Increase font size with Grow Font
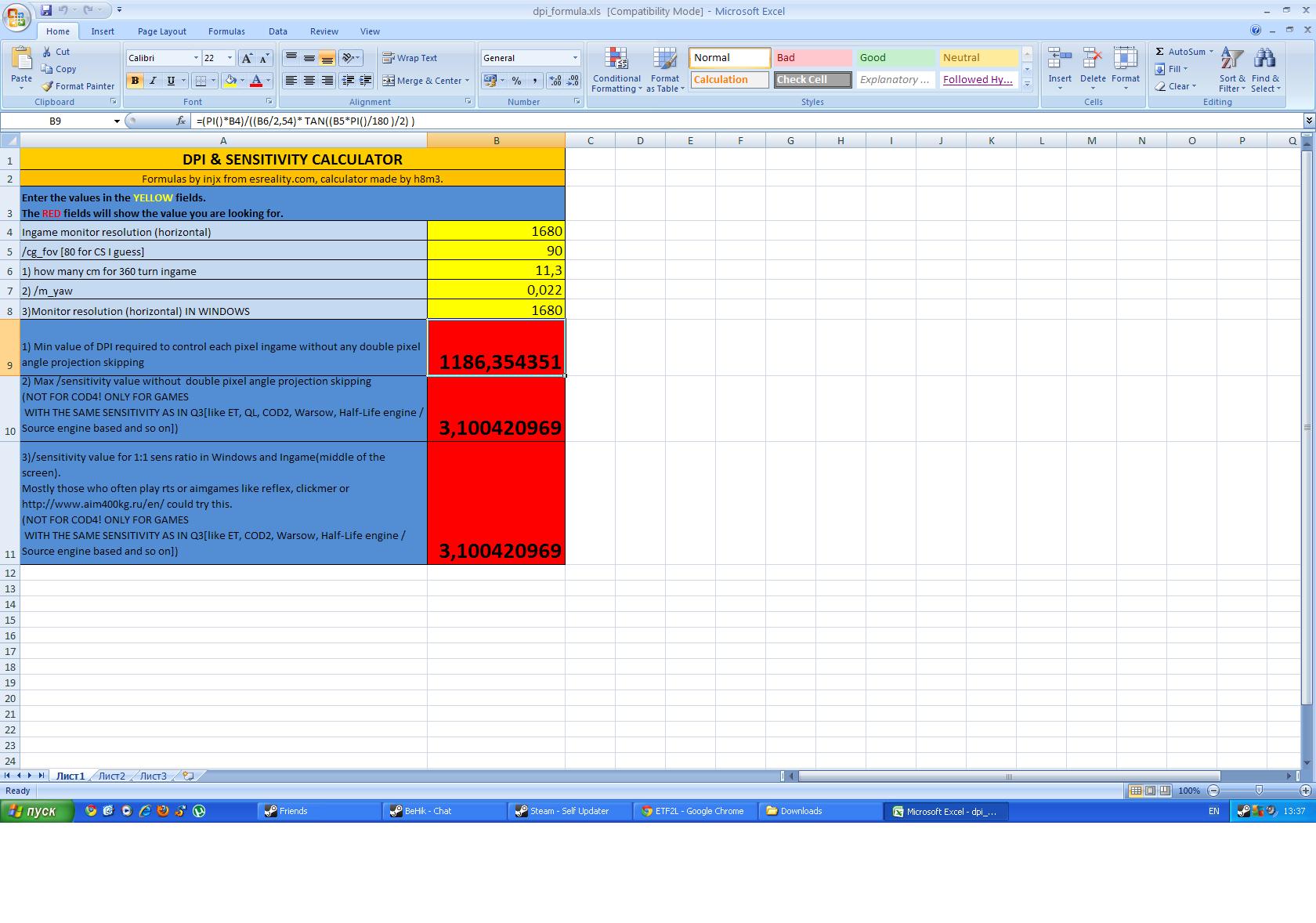The width and height of the screenshot is (1316, 923). tap(247, 58)
